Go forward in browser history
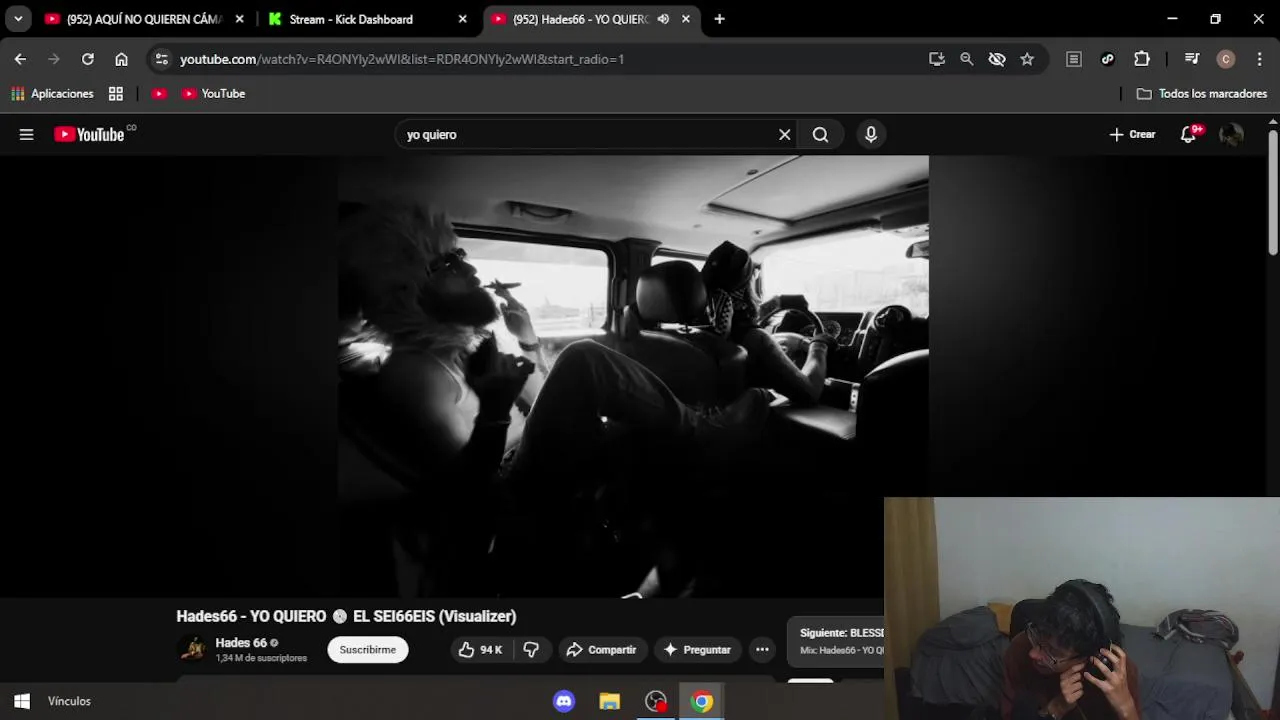The height and width of the screenshot is (720, 1280). click(54, 59)
